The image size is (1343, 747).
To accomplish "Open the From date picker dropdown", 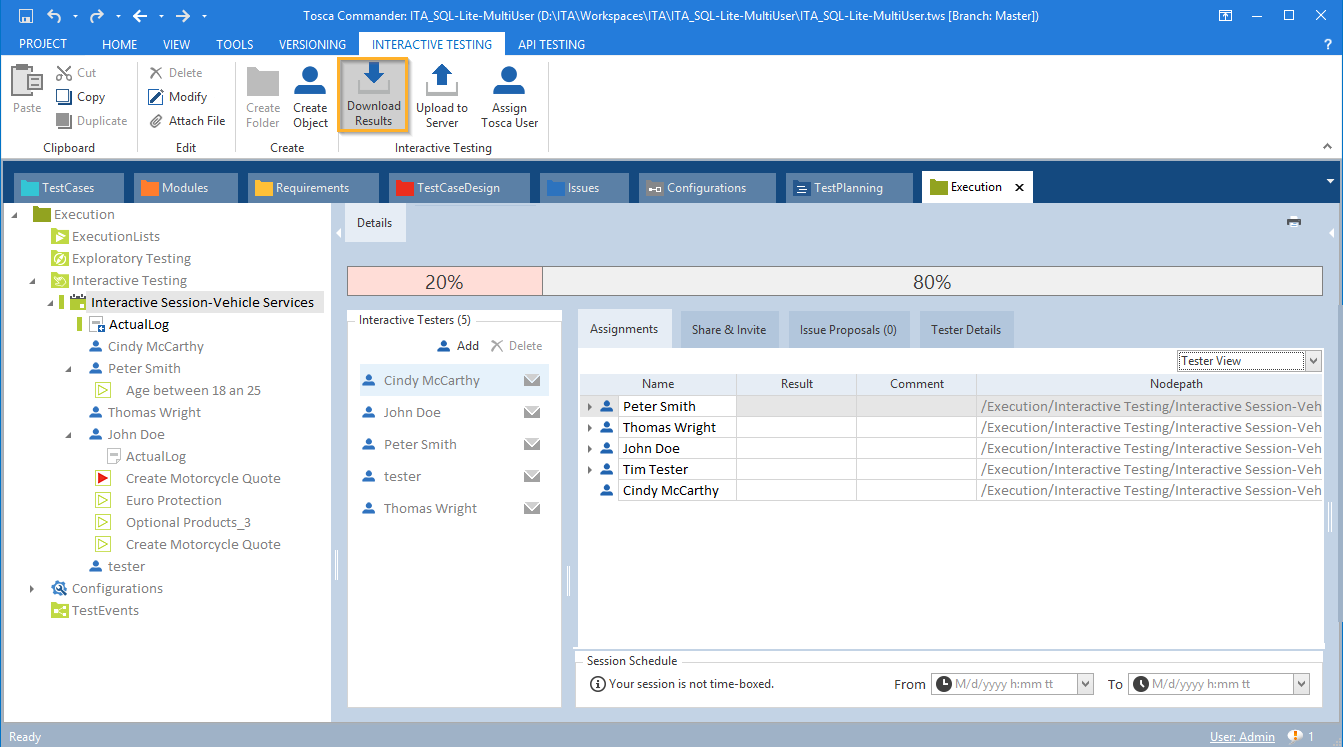I will pos(1085,684).
